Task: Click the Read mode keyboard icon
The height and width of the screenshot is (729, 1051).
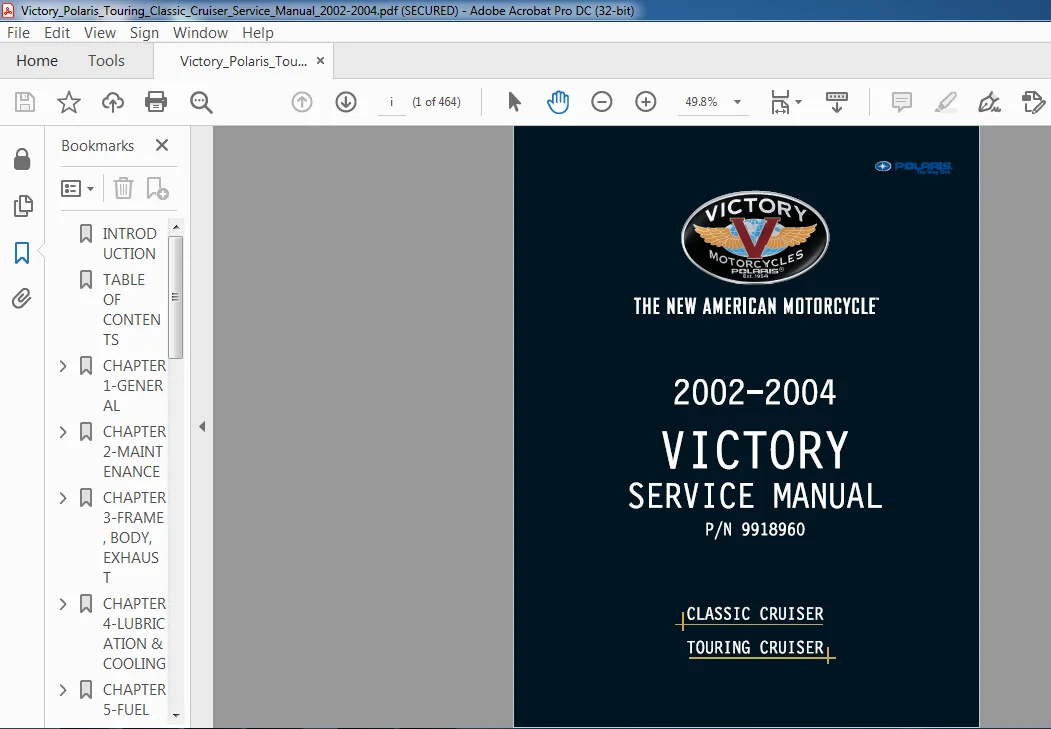Action: click(837, 102)
